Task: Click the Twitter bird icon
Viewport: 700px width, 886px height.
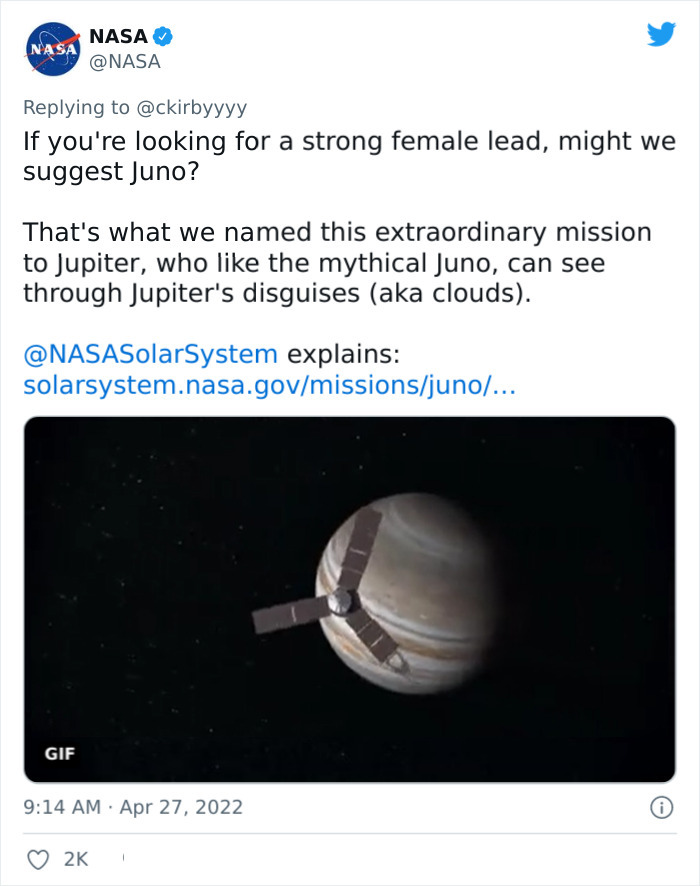Action: coord(662,33)
